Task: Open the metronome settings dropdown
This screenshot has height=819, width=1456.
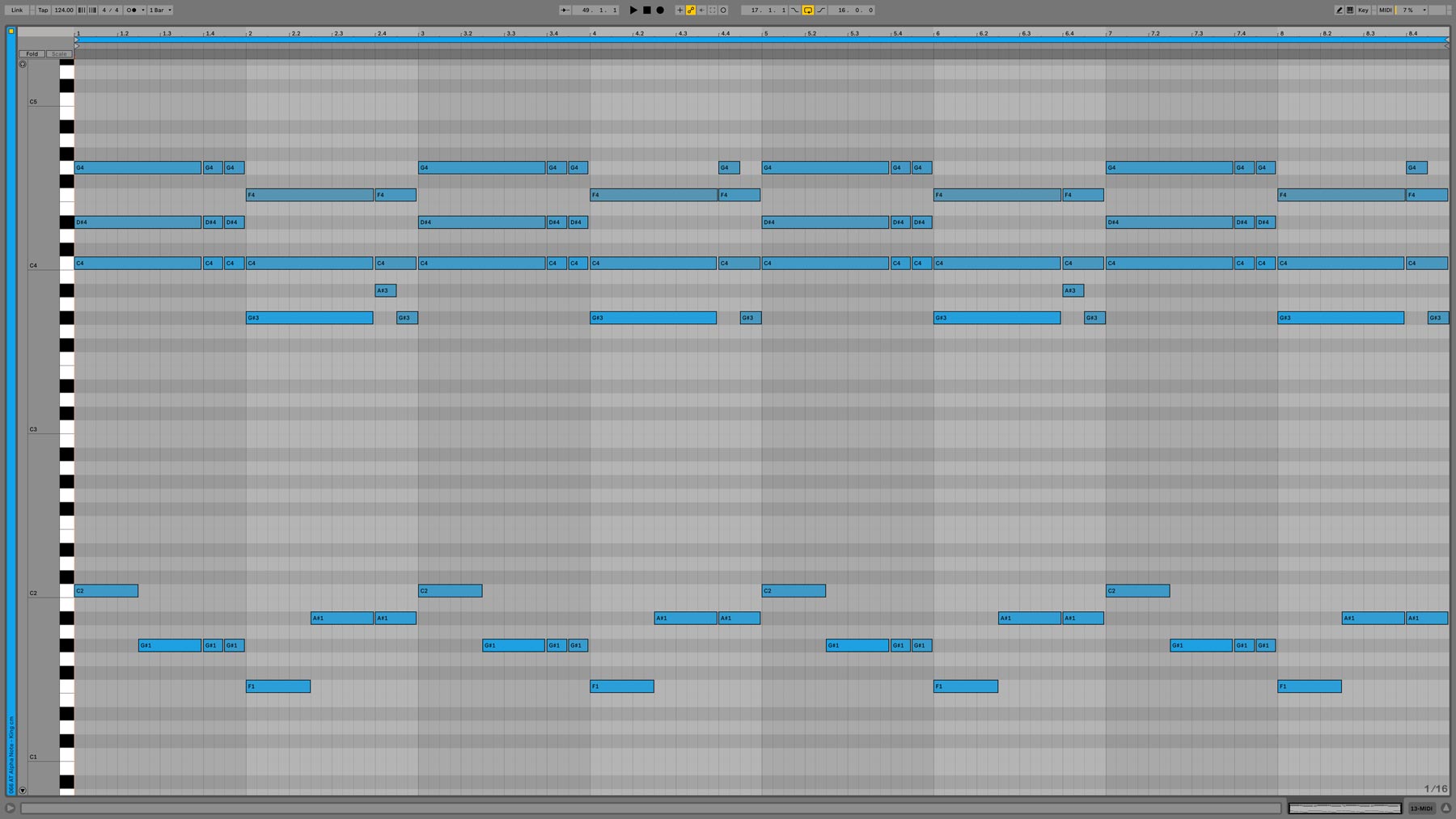Action: click(x=143, y=11)
